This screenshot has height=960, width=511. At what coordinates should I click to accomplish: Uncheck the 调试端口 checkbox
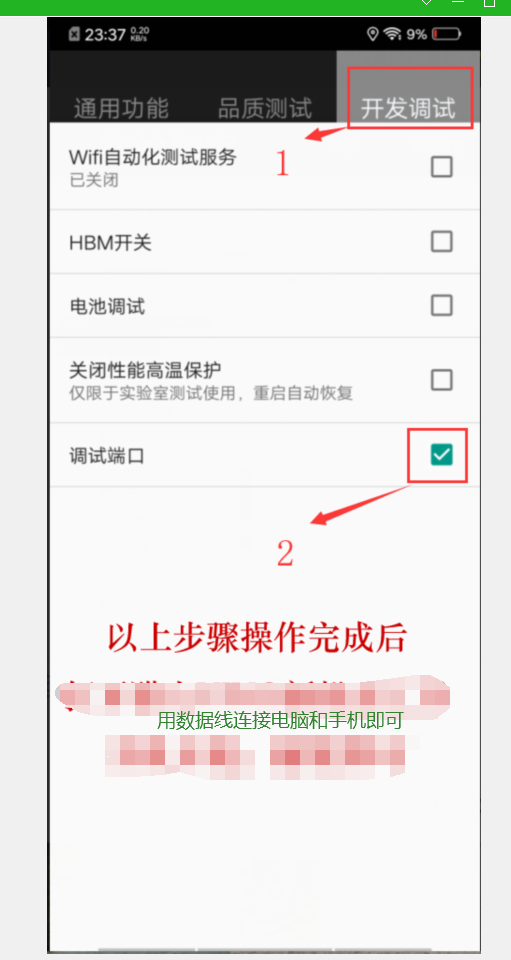pos(441,455)
